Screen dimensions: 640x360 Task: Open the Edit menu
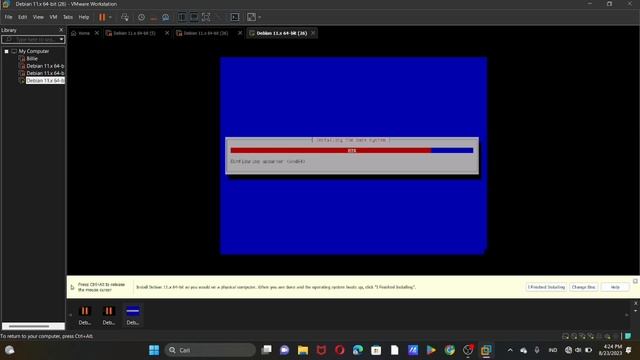(22, 17)
